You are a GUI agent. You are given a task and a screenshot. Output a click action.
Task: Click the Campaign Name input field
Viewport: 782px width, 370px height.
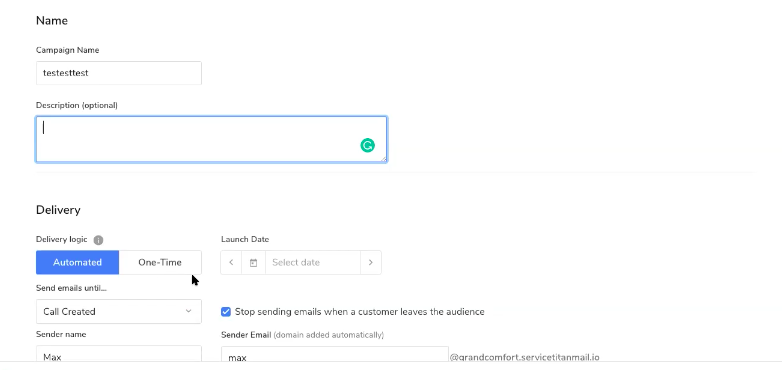pyautogui.click(x=119, y=73)
